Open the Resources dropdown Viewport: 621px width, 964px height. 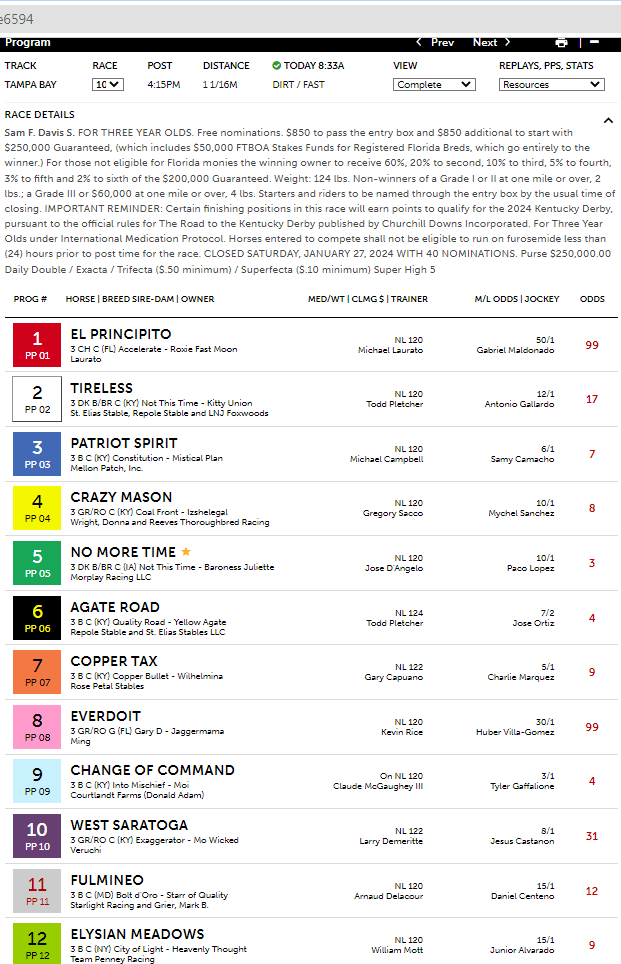pyautogui.click(x=551, y=85)
